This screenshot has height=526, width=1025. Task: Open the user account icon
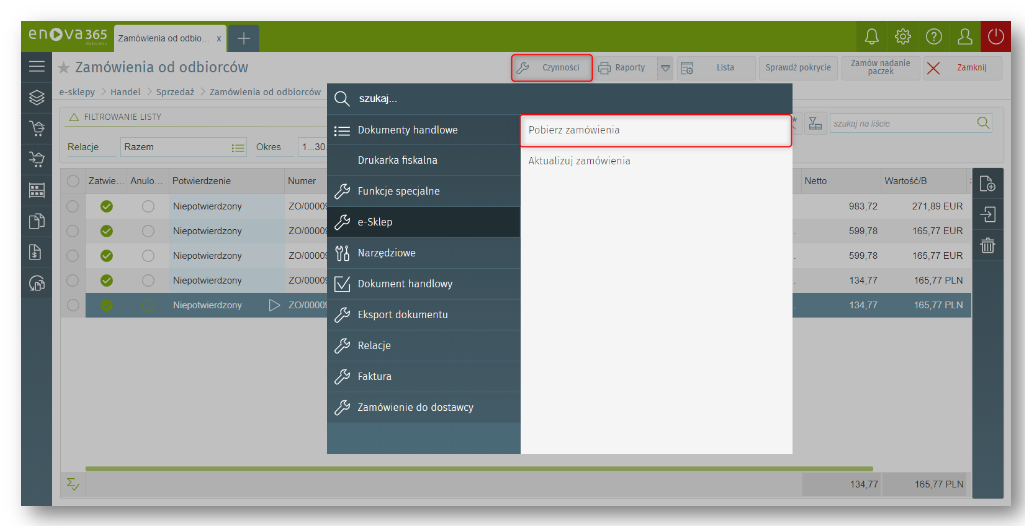[965, 37]
